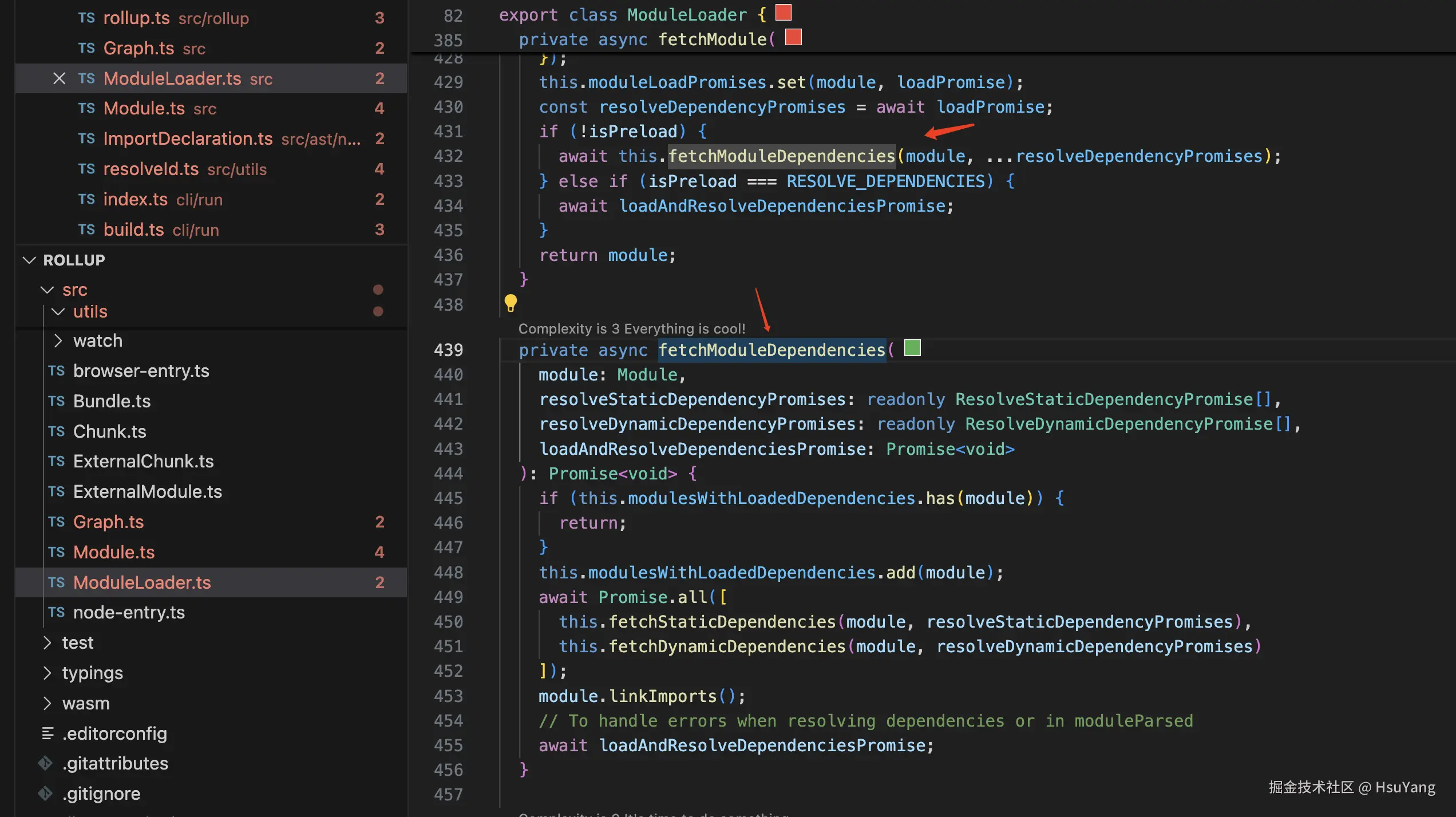Click the Complexity is 3 code lens
The image size is (1456, 817).
pyautogui.click(x=631, y=328)
